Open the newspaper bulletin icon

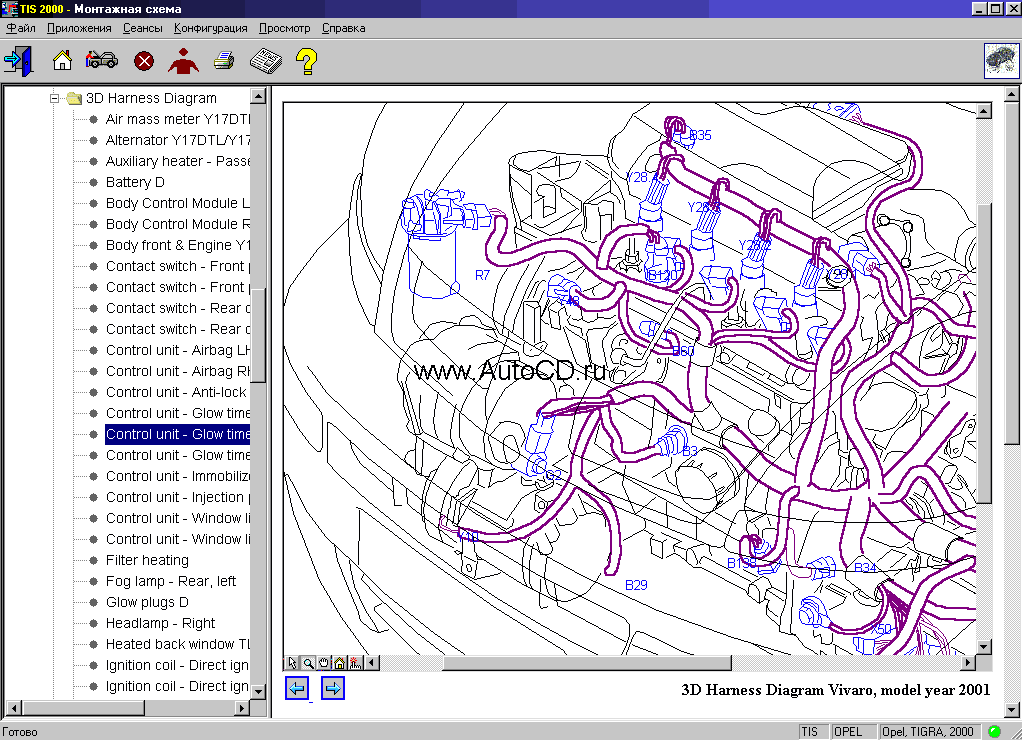click(x=266, y=61)
